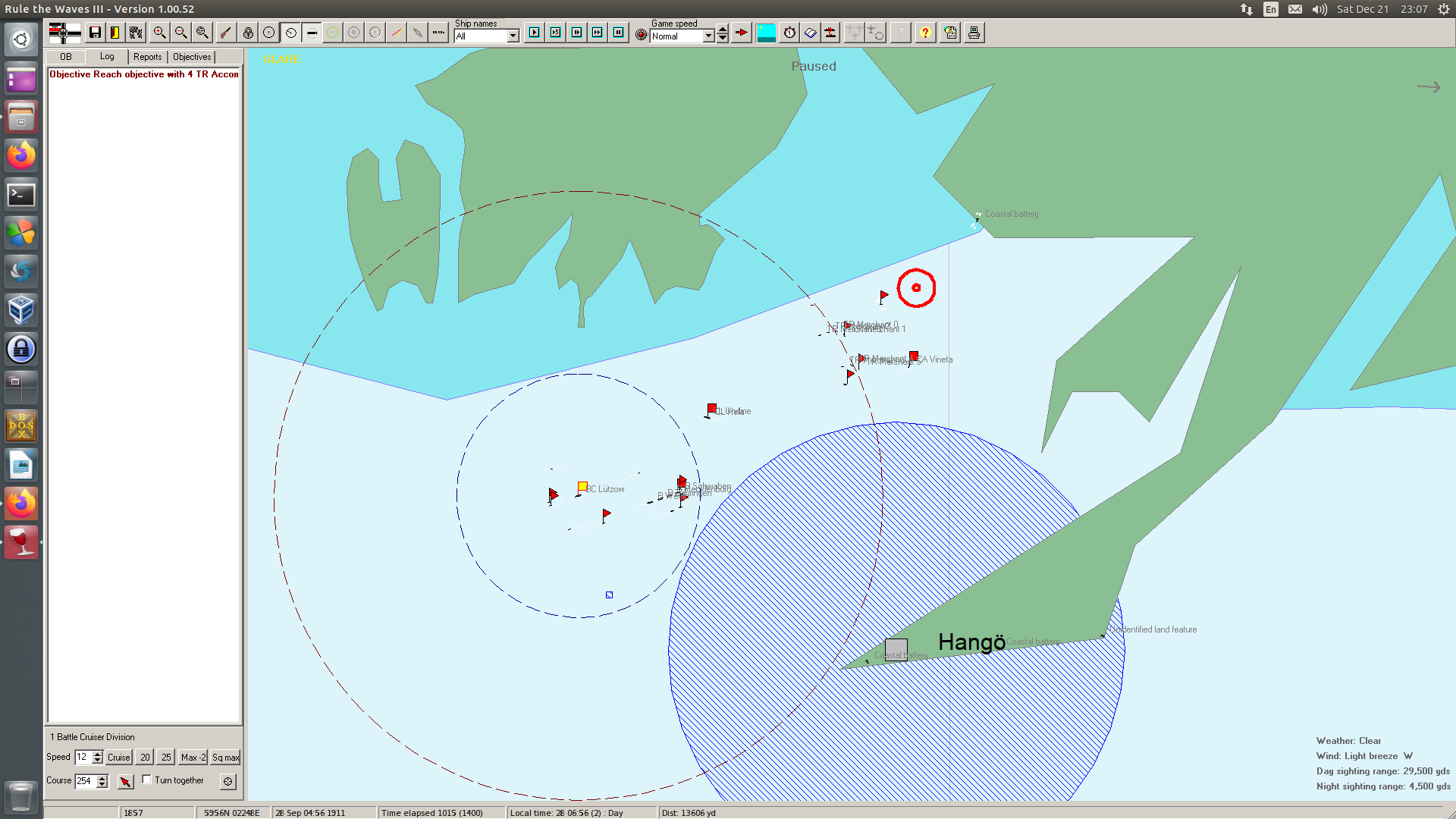This screenshot has height=819, width=1456.
Task: Click the cyan sky and sea swatch
Action: [767, 33]
